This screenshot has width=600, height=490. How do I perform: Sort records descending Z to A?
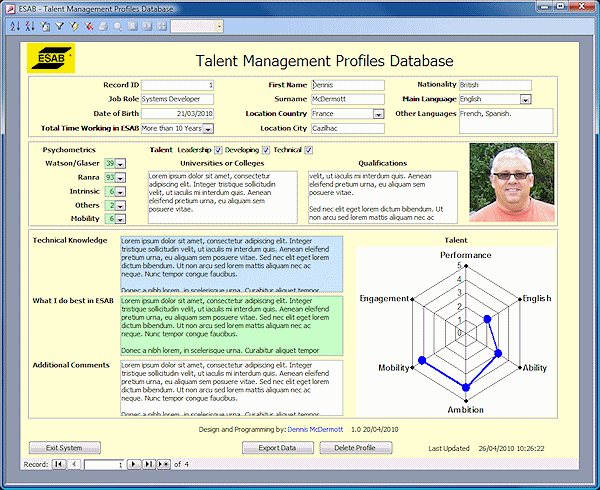point(30,26)
